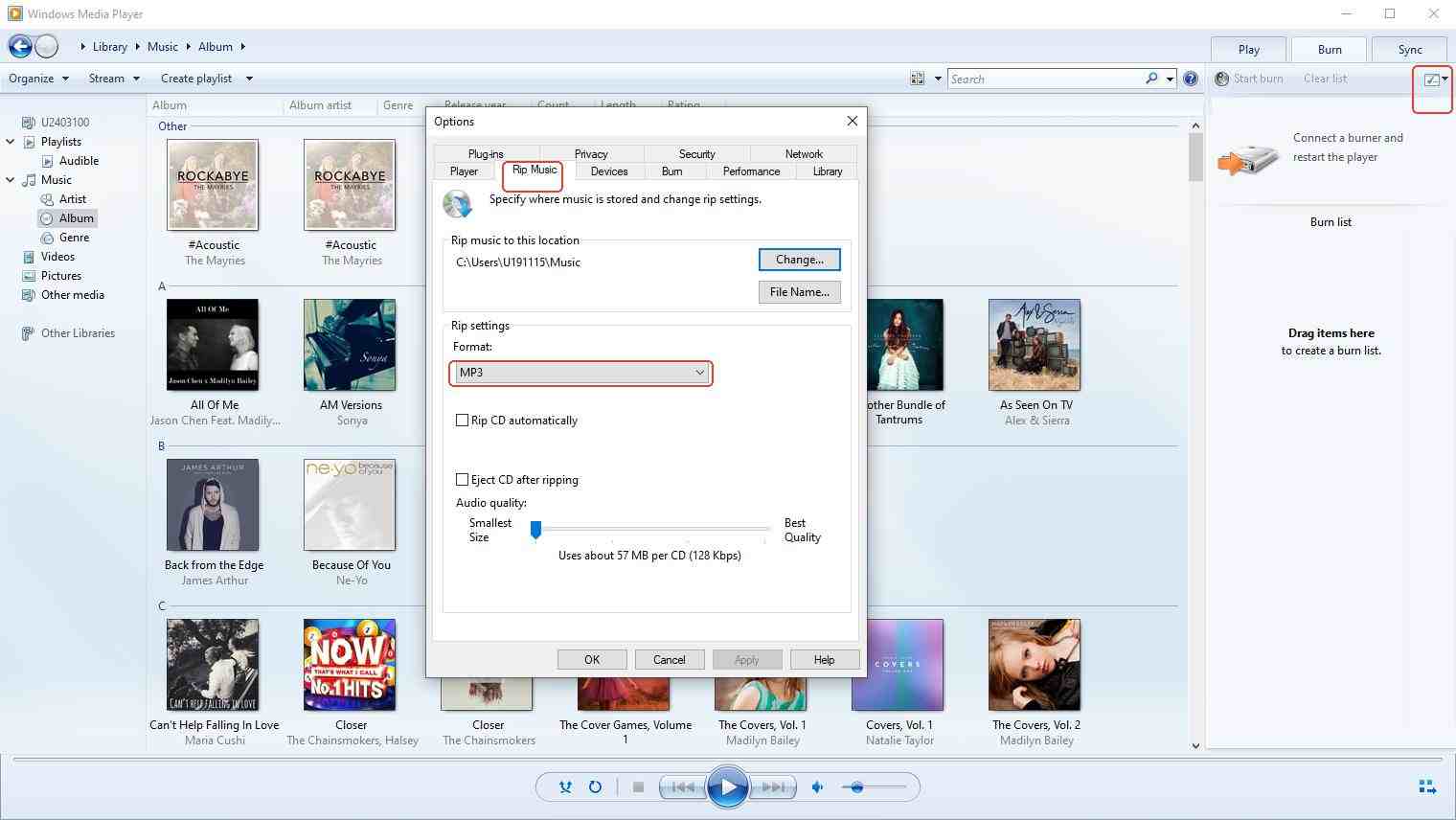Viewport: 1456px width, 820px height.
Task: Switch to the Player tab
Action: point(465,171)
